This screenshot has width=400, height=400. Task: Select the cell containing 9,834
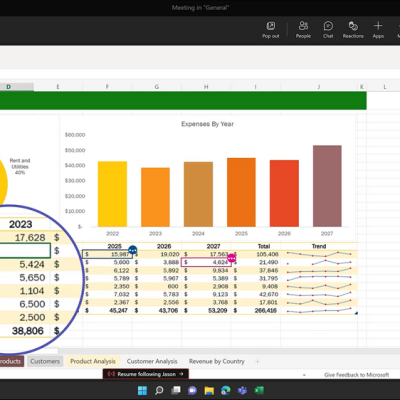(206, 270)
